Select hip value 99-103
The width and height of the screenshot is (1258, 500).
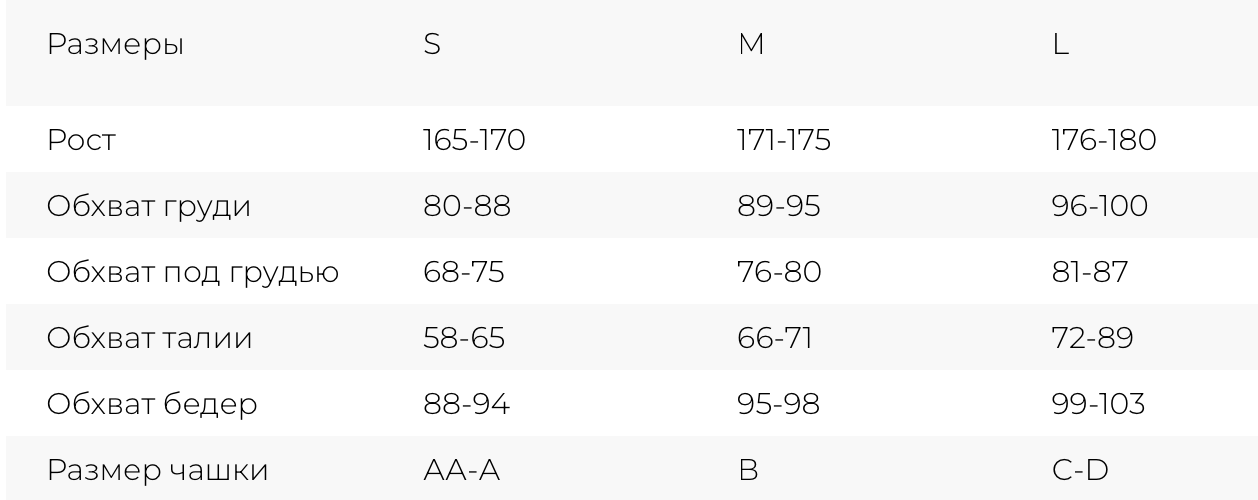[1098, 404]
